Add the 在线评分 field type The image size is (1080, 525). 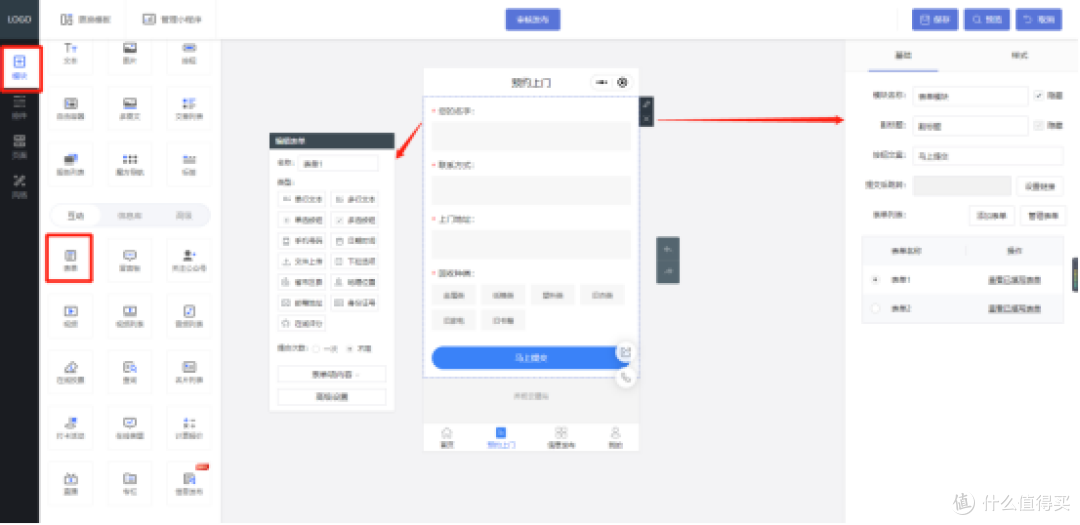tap(302, 323)
